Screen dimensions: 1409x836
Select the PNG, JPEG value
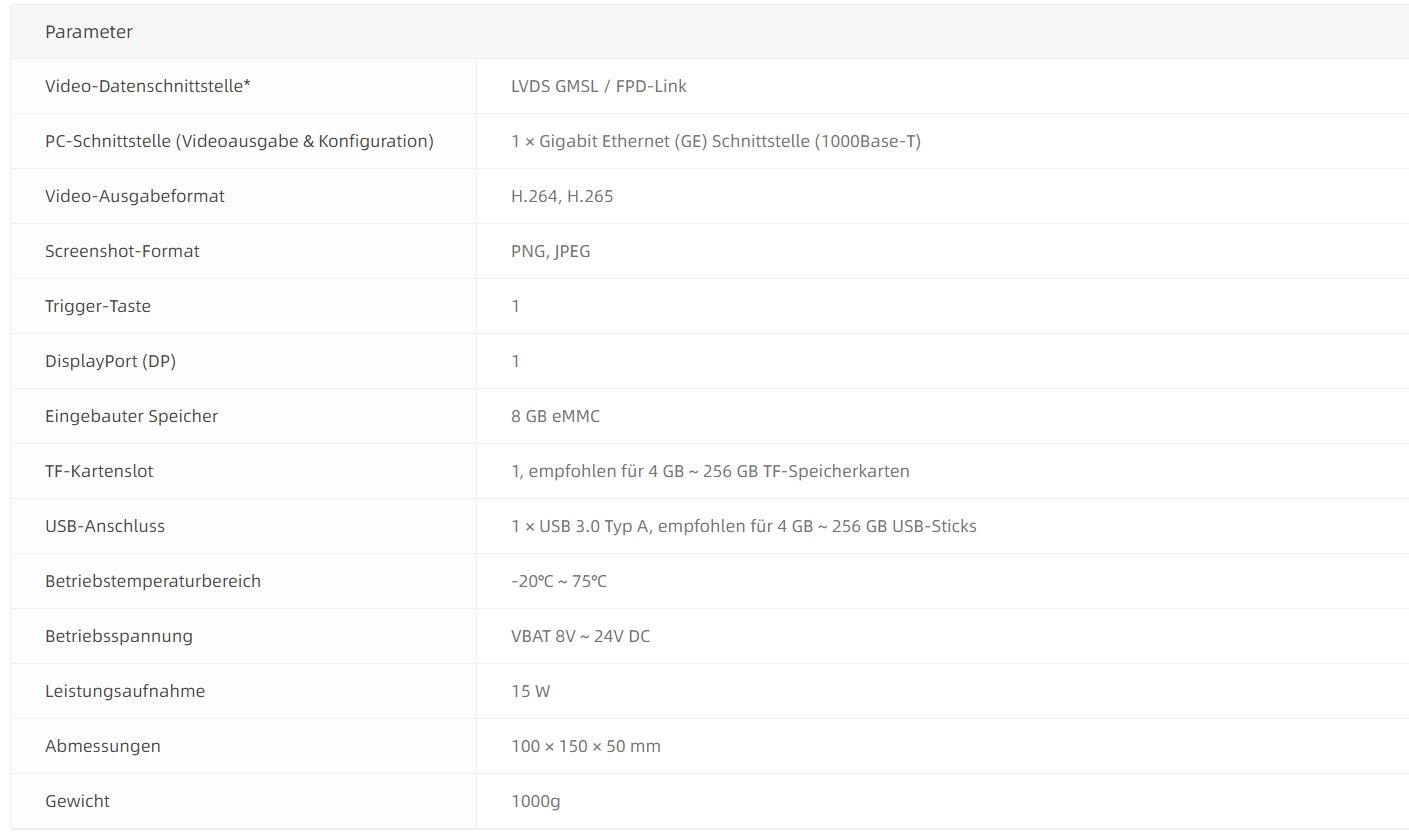point(550,251)
